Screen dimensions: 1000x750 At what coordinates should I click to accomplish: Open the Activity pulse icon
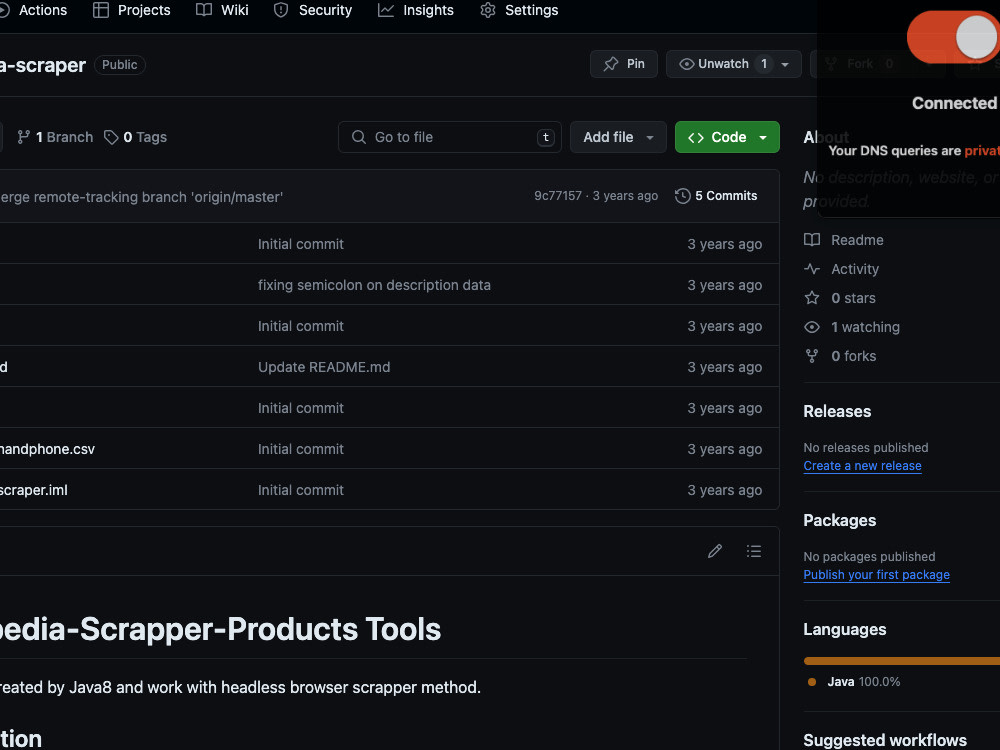point(811,269)
